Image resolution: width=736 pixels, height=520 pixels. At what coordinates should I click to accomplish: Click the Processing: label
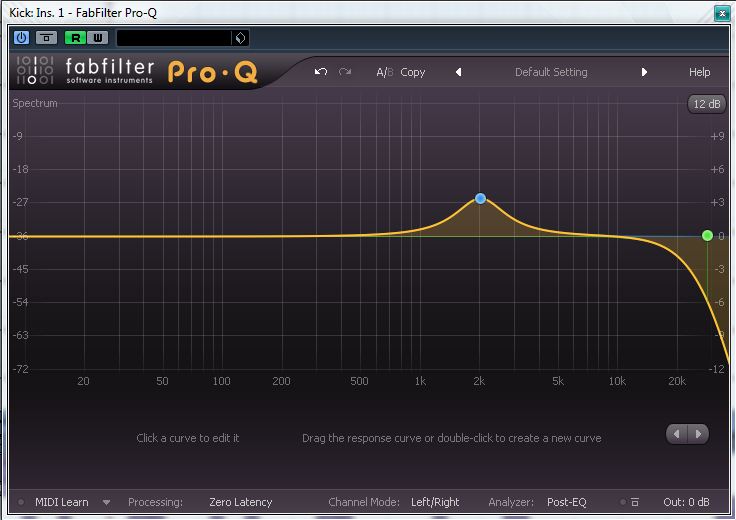pyautogui.click(x=155, y=502)
